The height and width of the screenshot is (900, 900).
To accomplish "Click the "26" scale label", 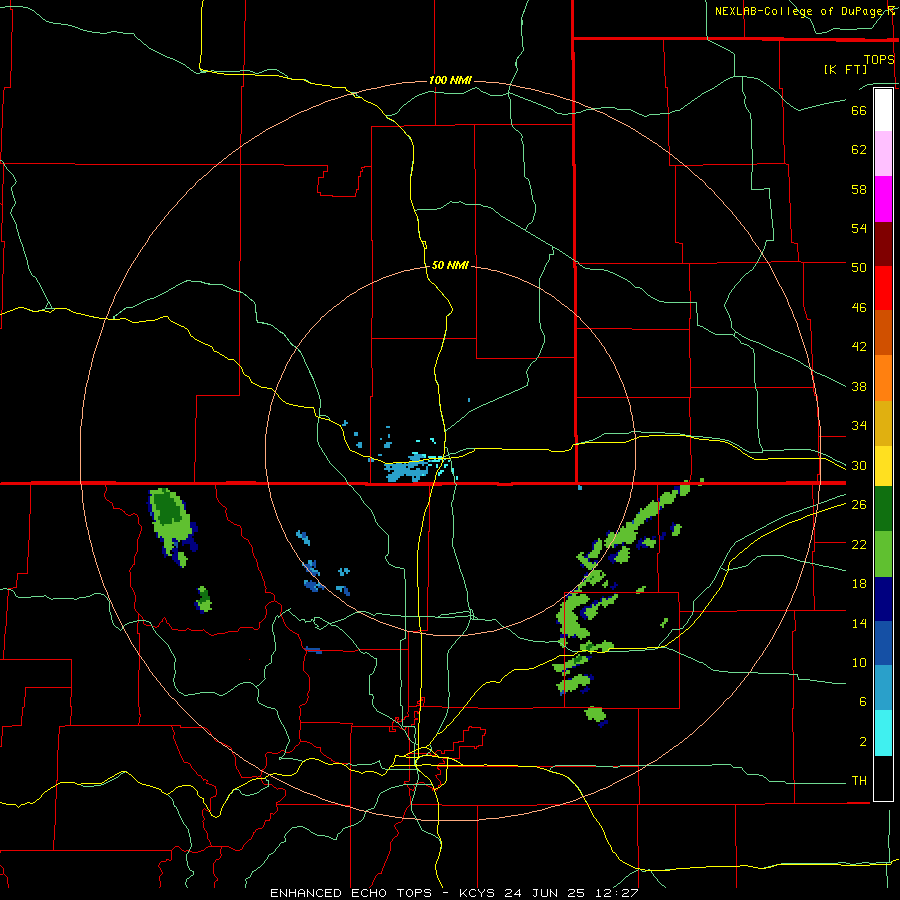I will 859,505.
